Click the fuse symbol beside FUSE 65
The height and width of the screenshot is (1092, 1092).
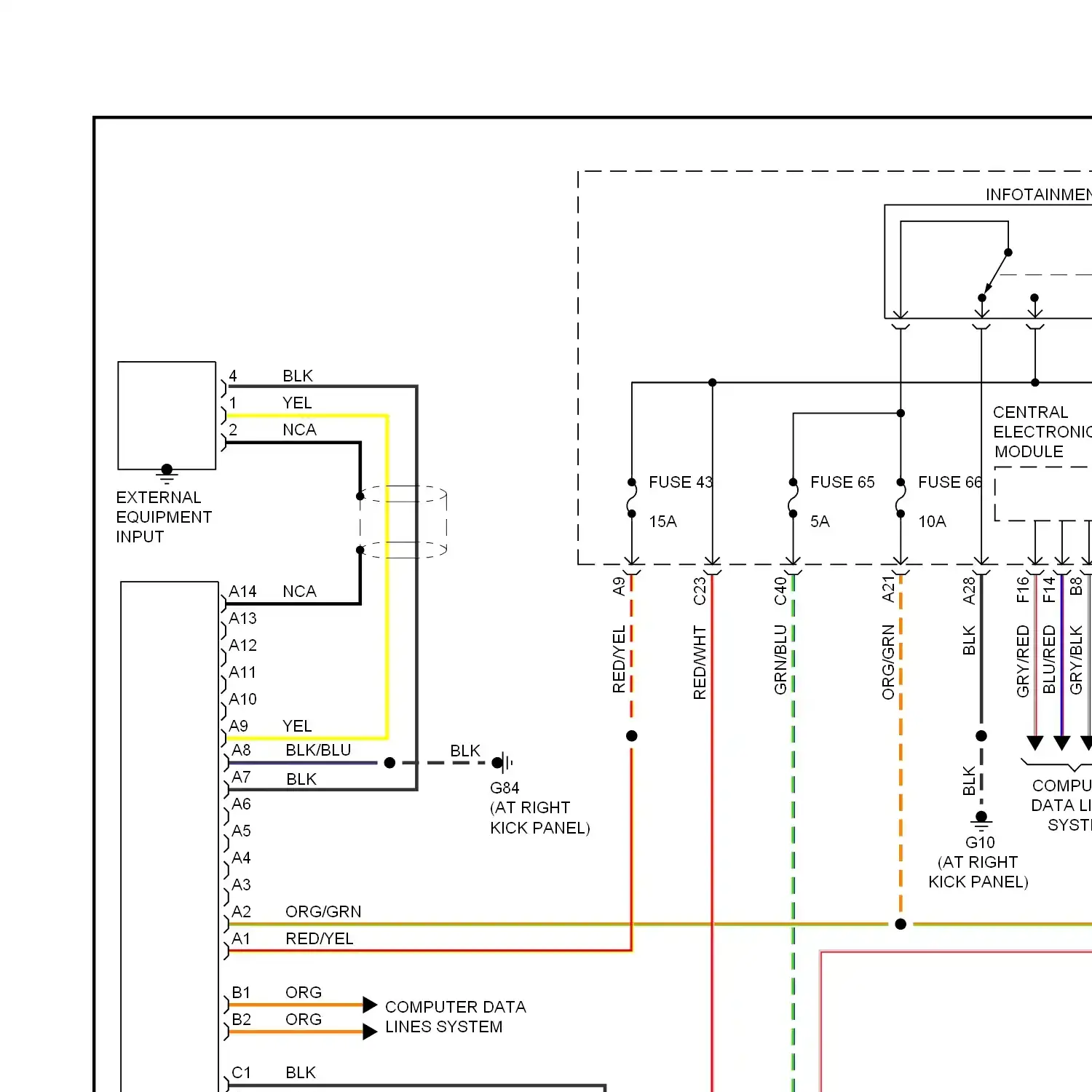tap(794, 498)
